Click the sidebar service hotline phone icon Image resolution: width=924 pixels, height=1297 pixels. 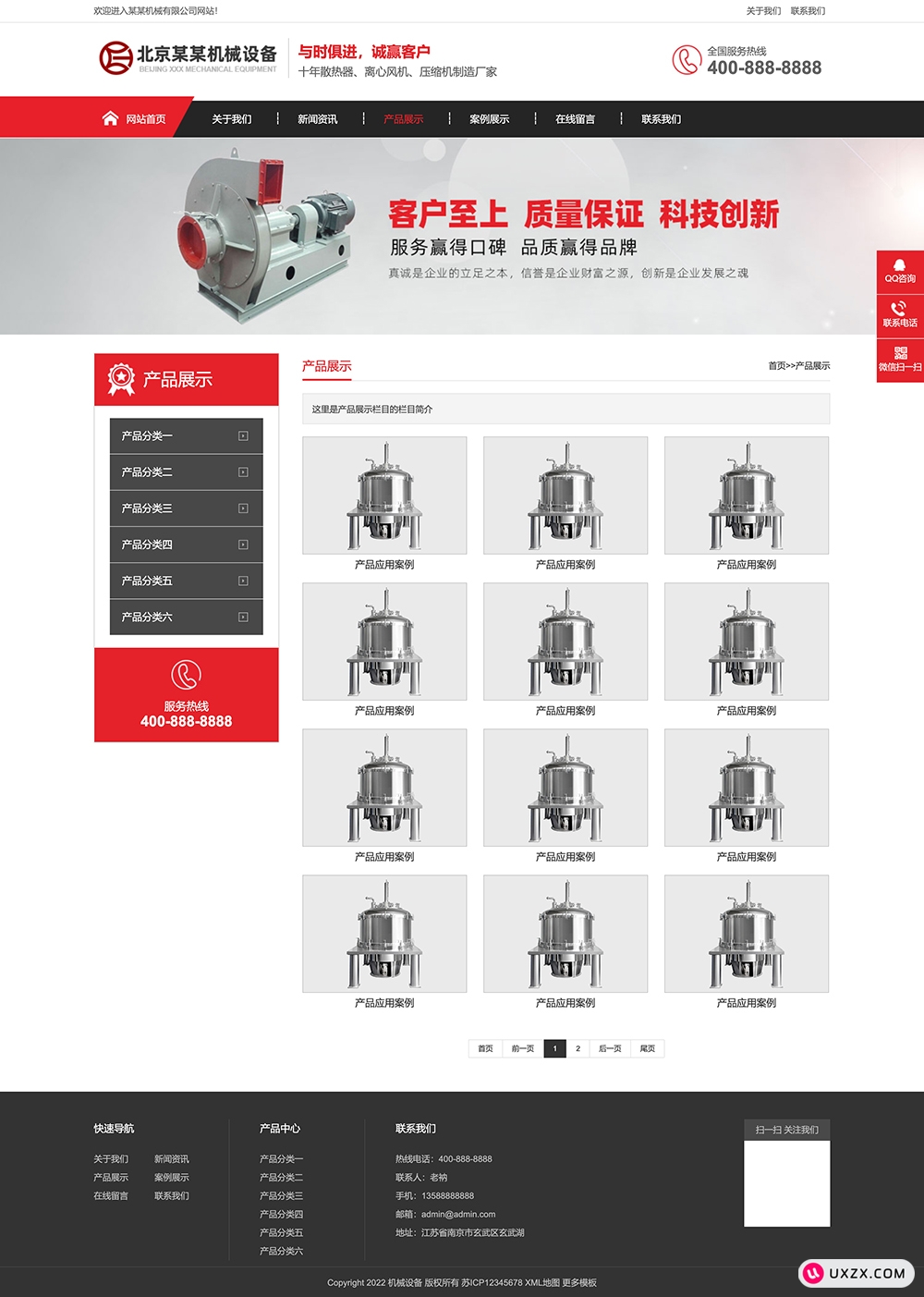click(x=186, y=675)
